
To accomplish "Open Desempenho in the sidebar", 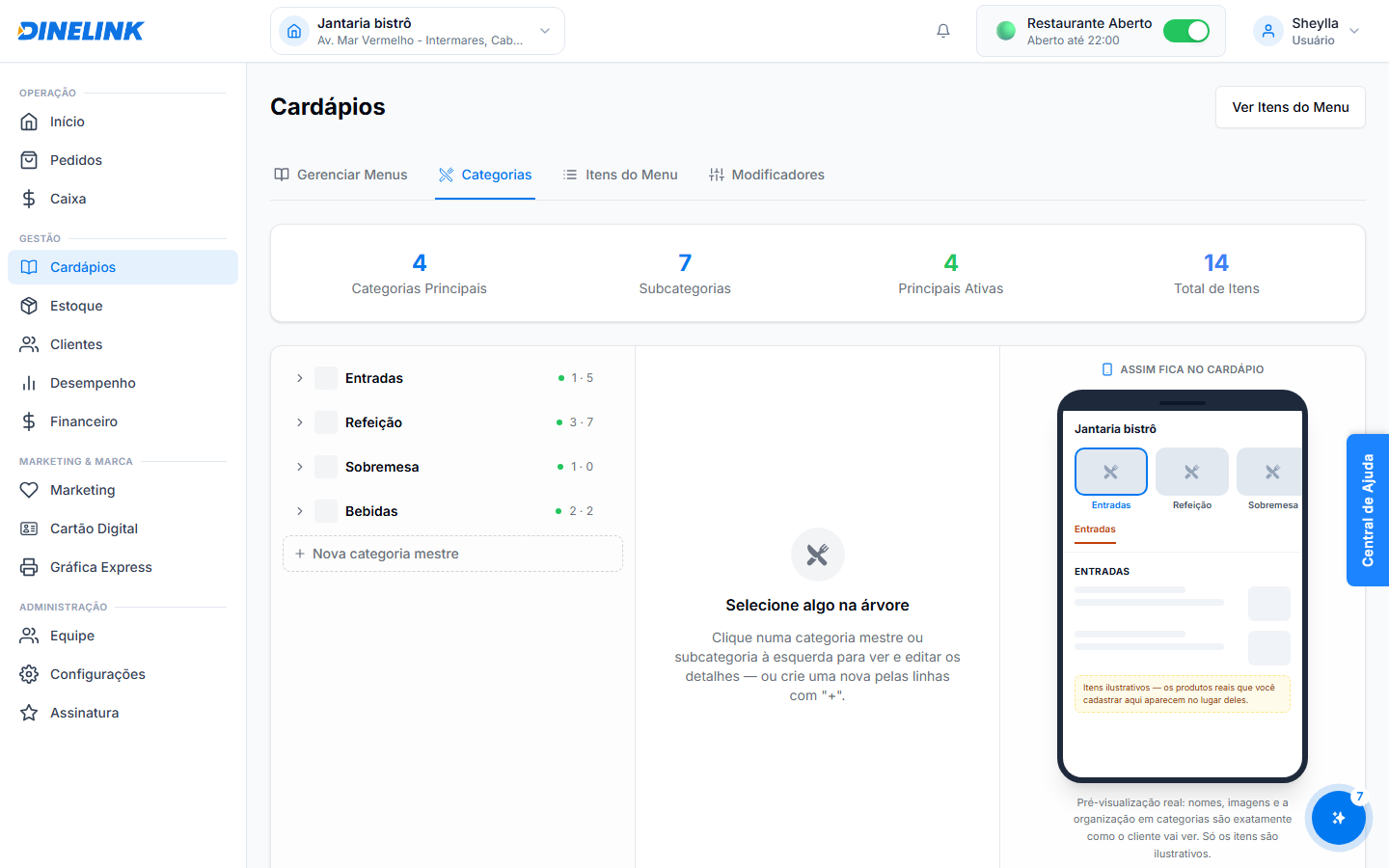I will point(123,383).
